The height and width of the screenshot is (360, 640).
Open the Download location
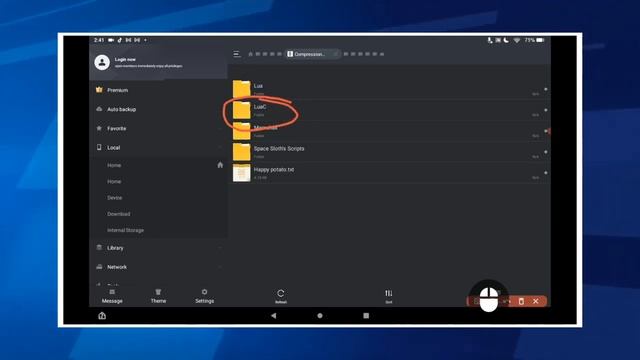(x=119, y=214)
